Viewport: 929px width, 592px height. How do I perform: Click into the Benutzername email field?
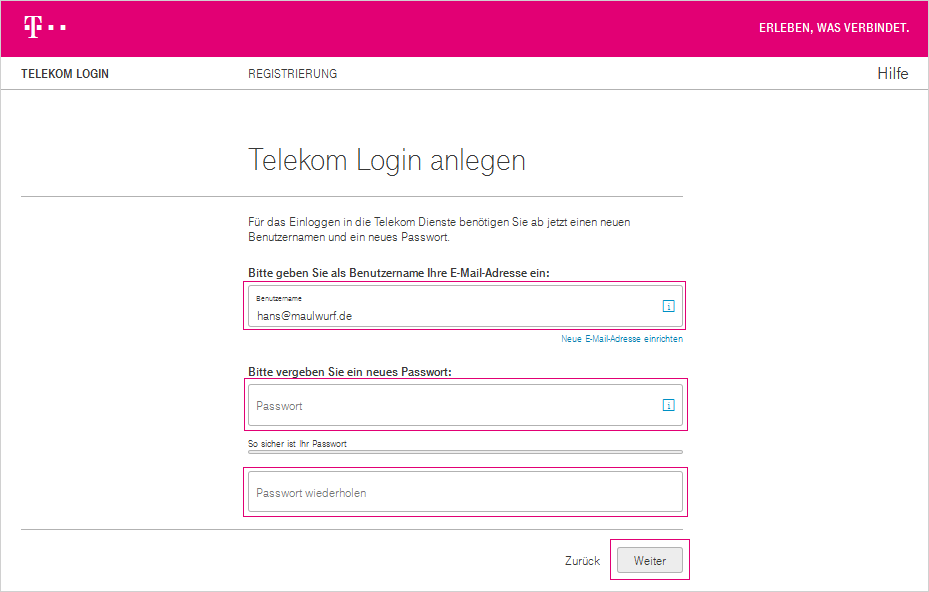click(x=465, y=306)
